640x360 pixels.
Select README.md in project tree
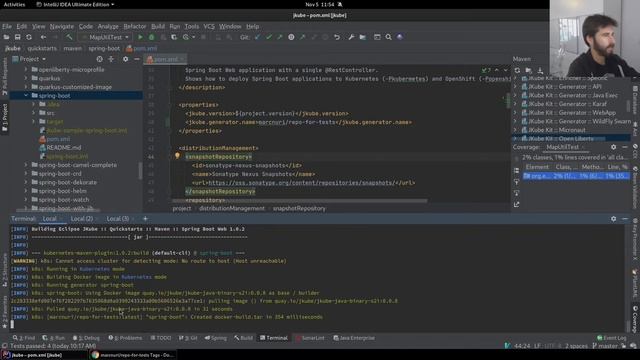point(64,148)
